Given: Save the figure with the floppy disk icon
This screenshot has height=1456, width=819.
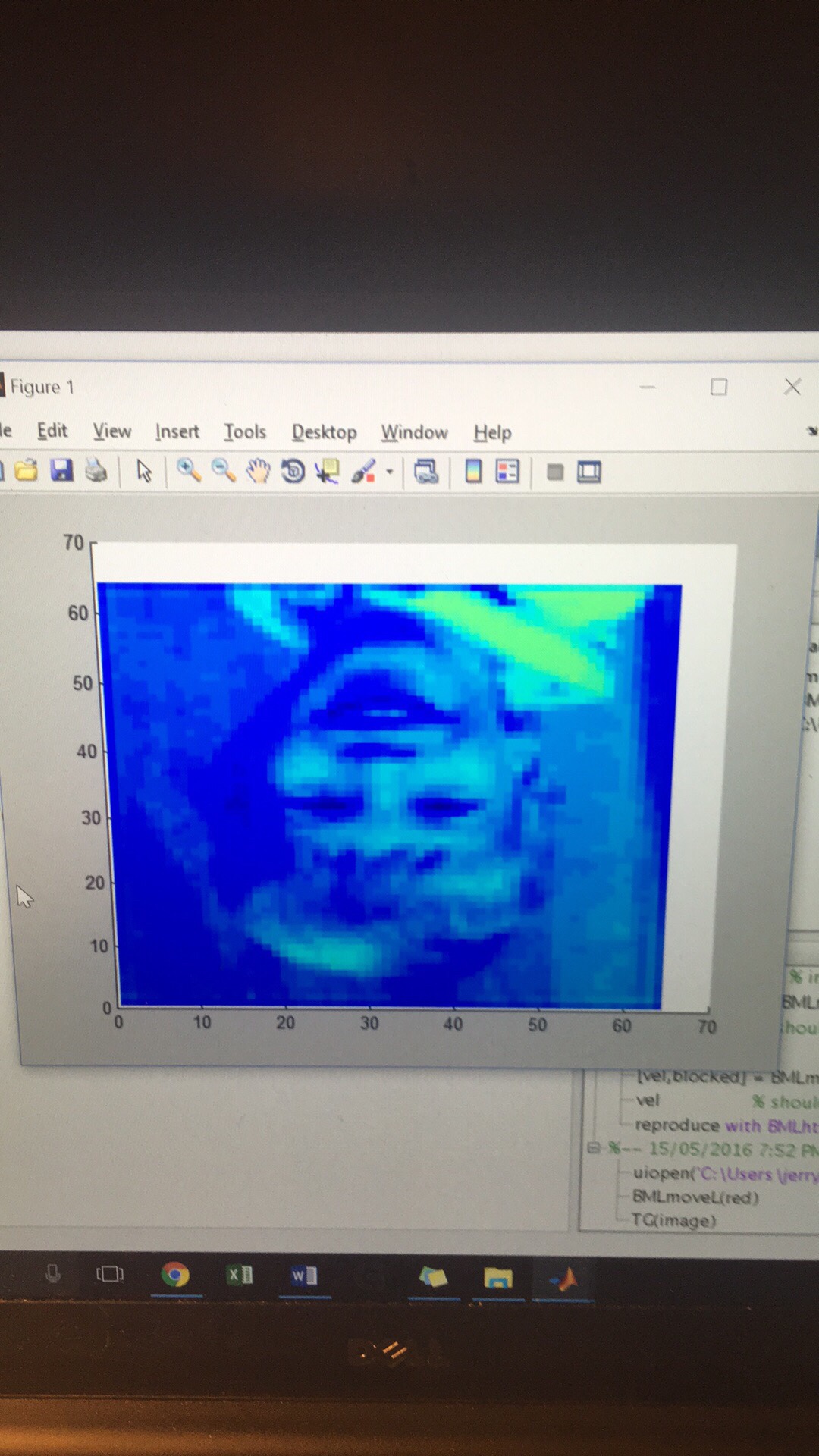Looking at the screenshot, I should point(61,471).
